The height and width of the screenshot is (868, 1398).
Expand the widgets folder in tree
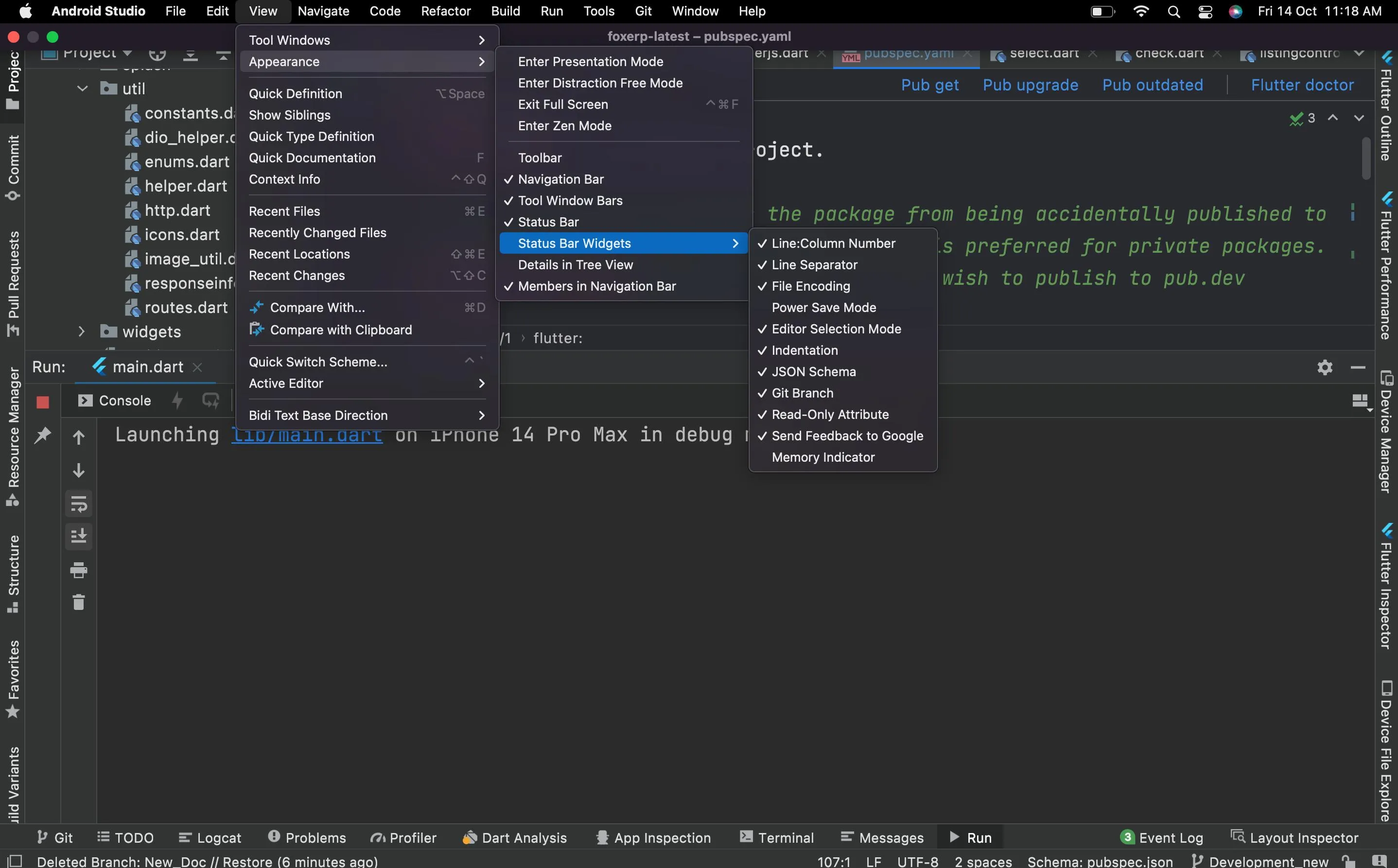point(82,332)
